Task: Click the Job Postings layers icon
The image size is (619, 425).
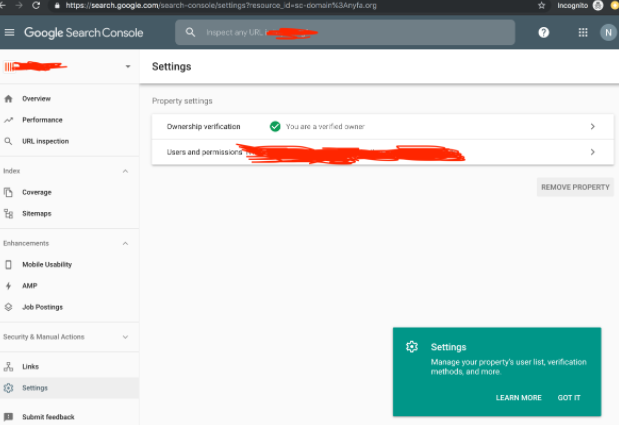Action: [x=8, y=307]
